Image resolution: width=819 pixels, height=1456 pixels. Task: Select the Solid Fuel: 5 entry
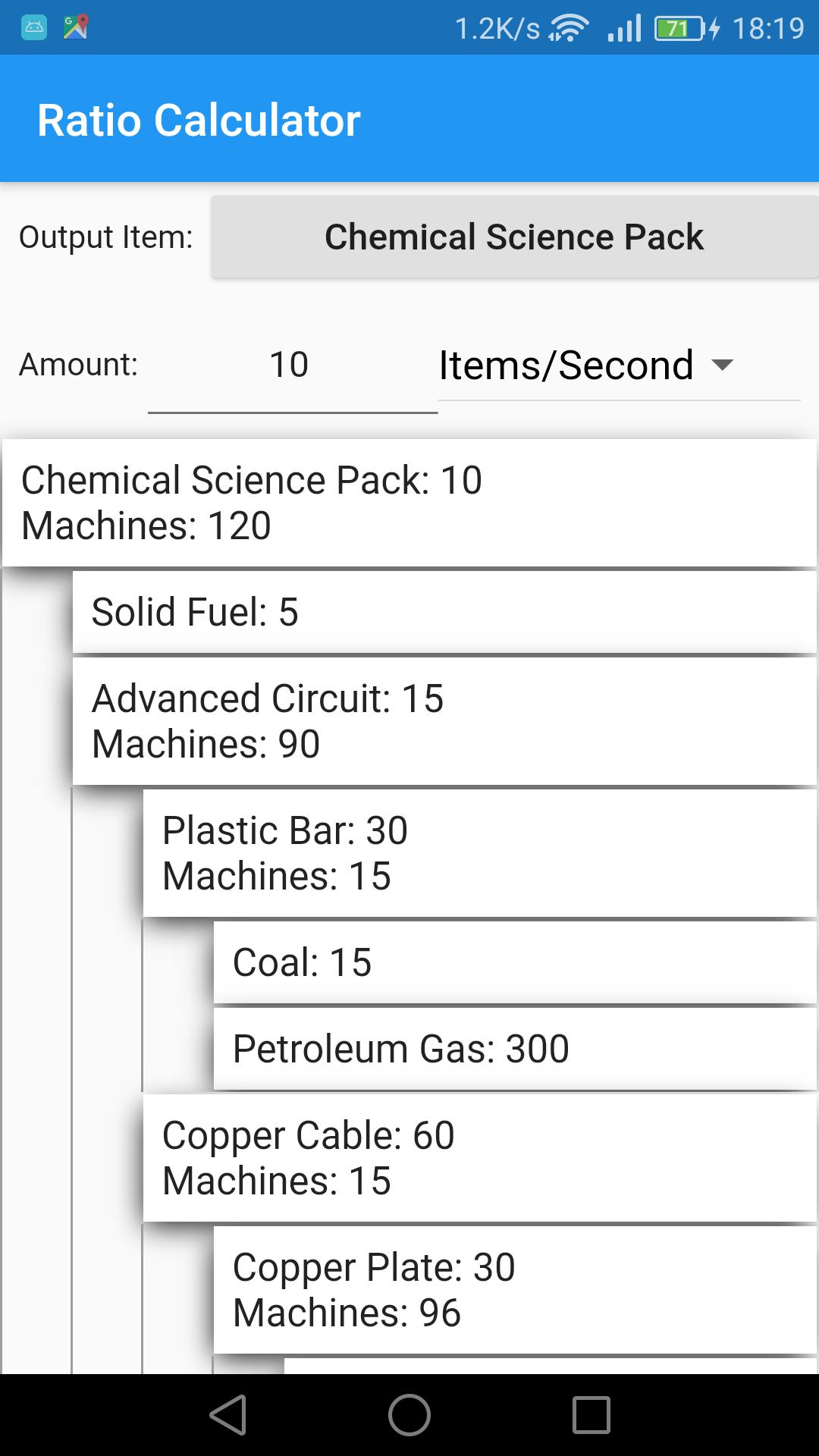point(444,612)
